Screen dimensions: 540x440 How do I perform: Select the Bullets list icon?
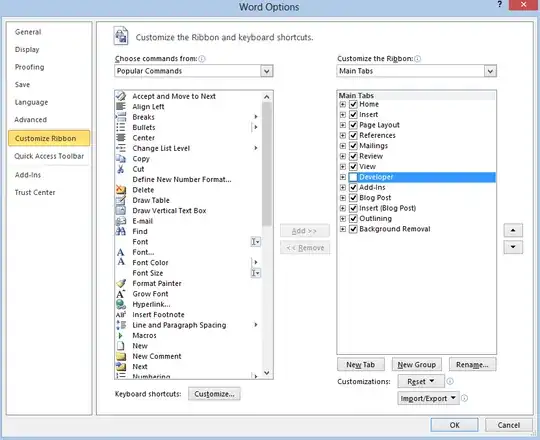[x=121, y=127]
